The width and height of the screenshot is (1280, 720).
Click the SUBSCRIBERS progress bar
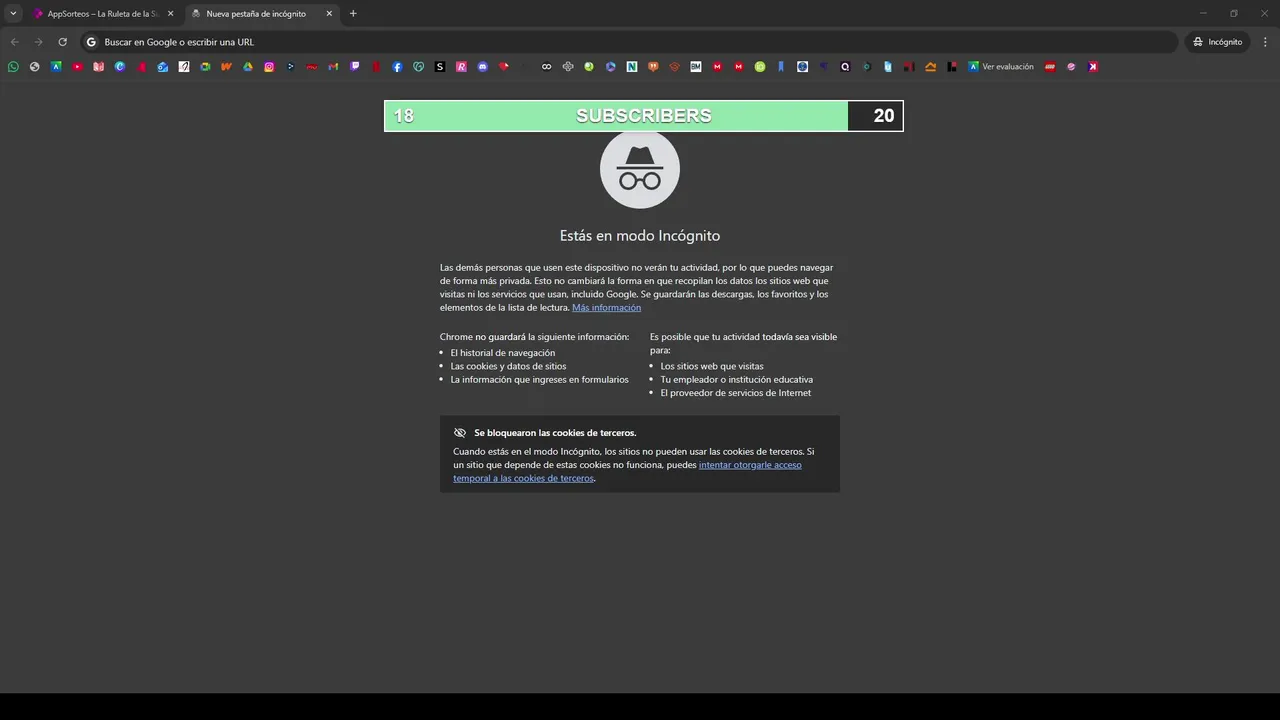644,116
